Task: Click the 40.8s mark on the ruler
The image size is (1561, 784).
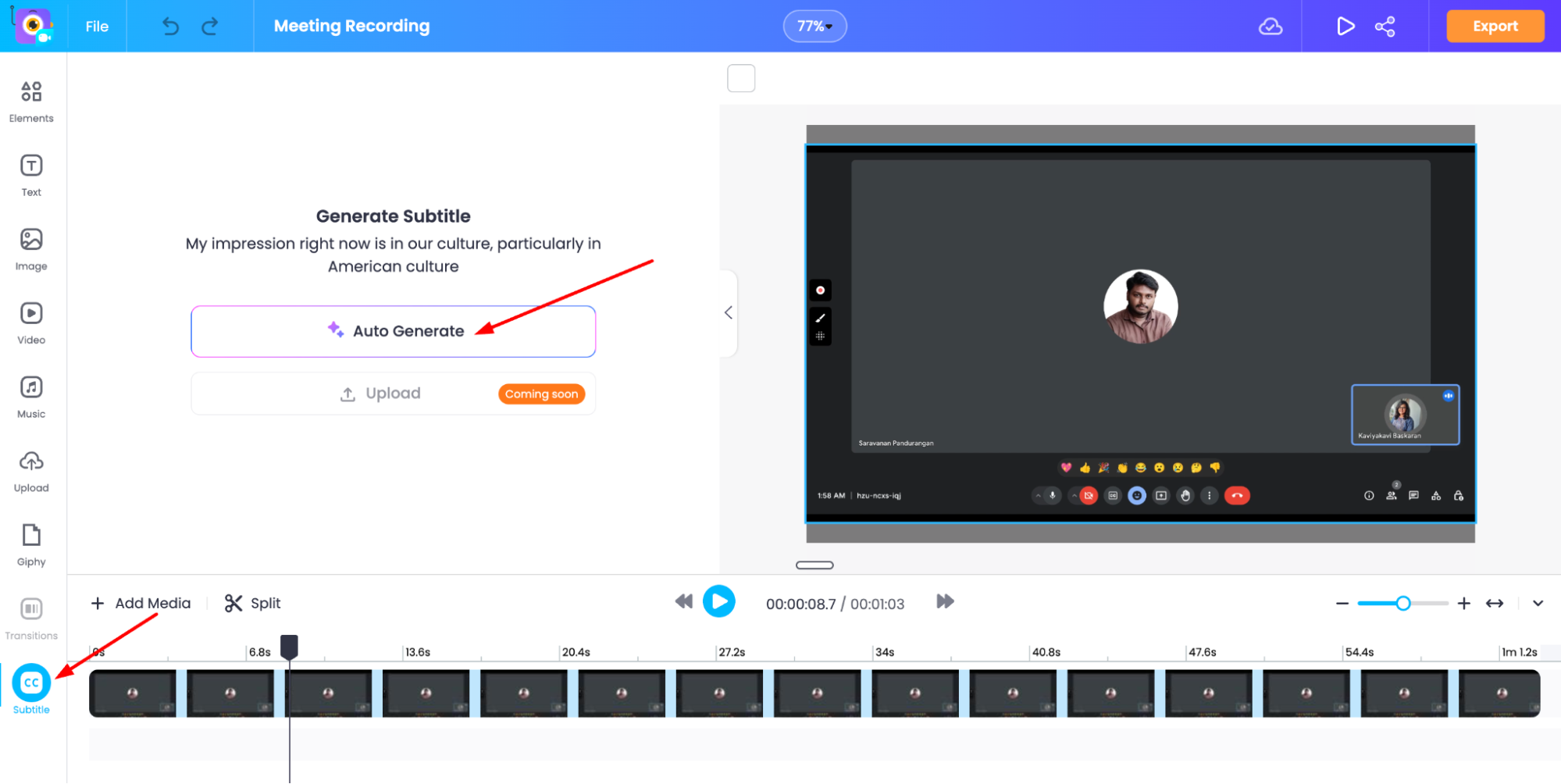Action: 1046,652
